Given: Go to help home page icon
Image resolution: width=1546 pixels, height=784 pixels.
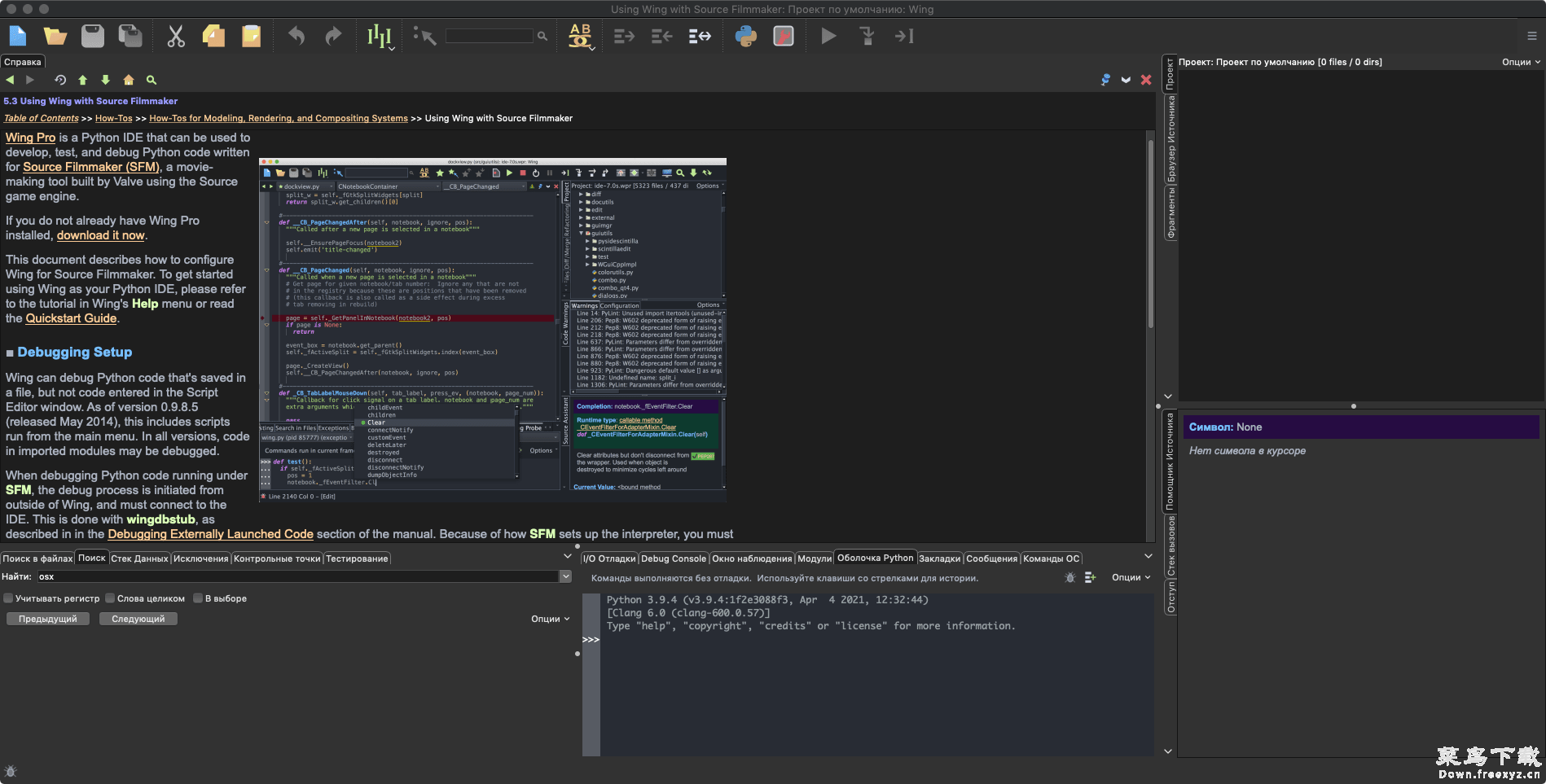Looking at the screenshot, I should [x=128, y=80].
